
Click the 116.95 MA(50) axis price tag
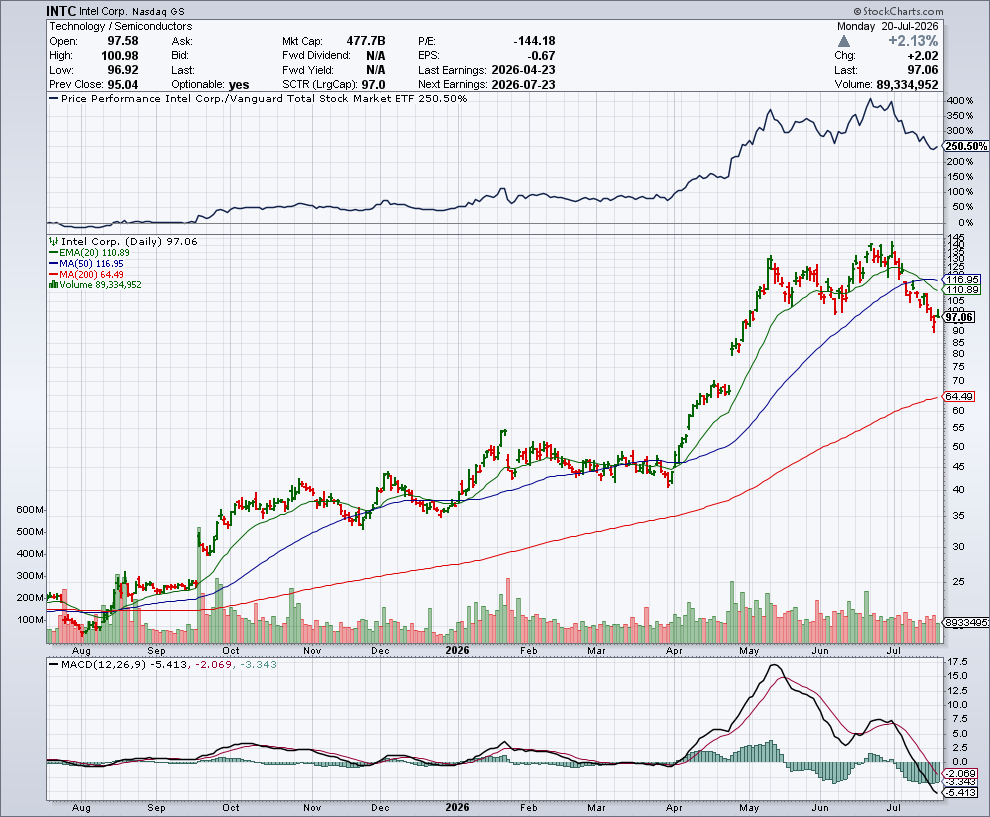point(961,280)
